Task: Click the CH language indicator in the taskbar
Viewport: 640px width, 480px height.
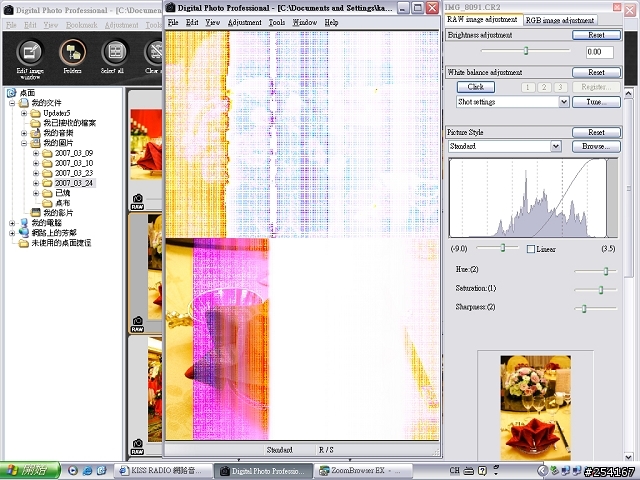Action: [x=454, y=471]
